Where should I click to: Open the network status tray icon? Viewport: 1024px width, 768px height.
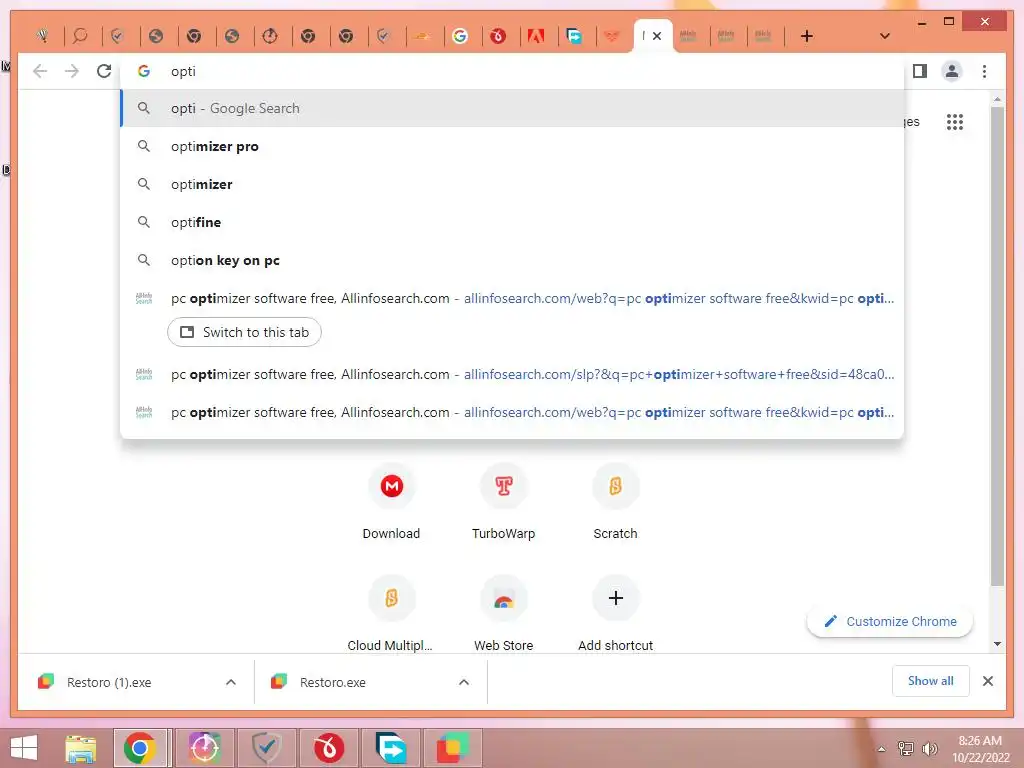point(905,749)
